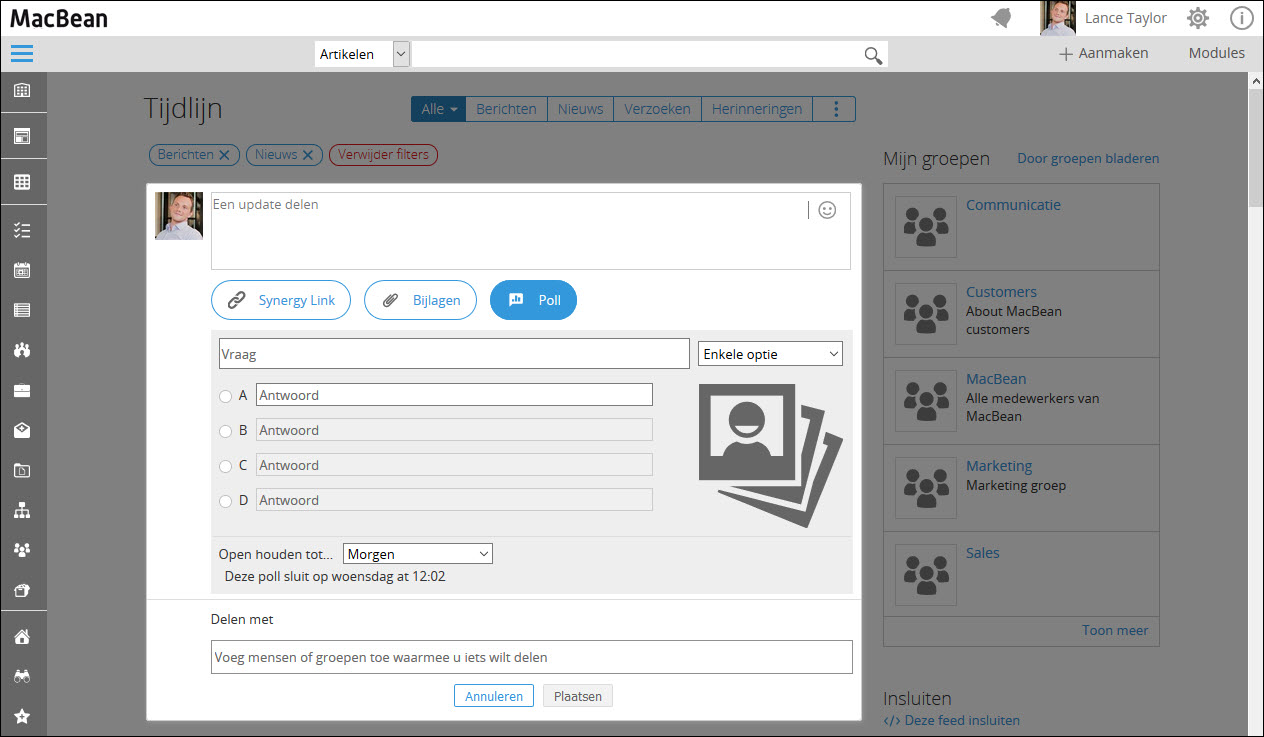Select radio button for answer C

[225, 466]
